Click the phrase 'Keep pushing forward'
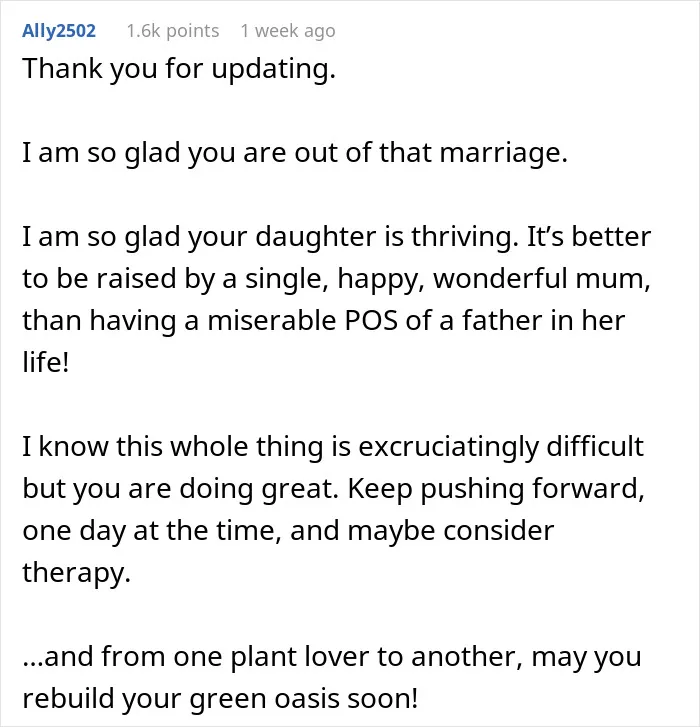The image size is (700, 727). coord(494,489)
